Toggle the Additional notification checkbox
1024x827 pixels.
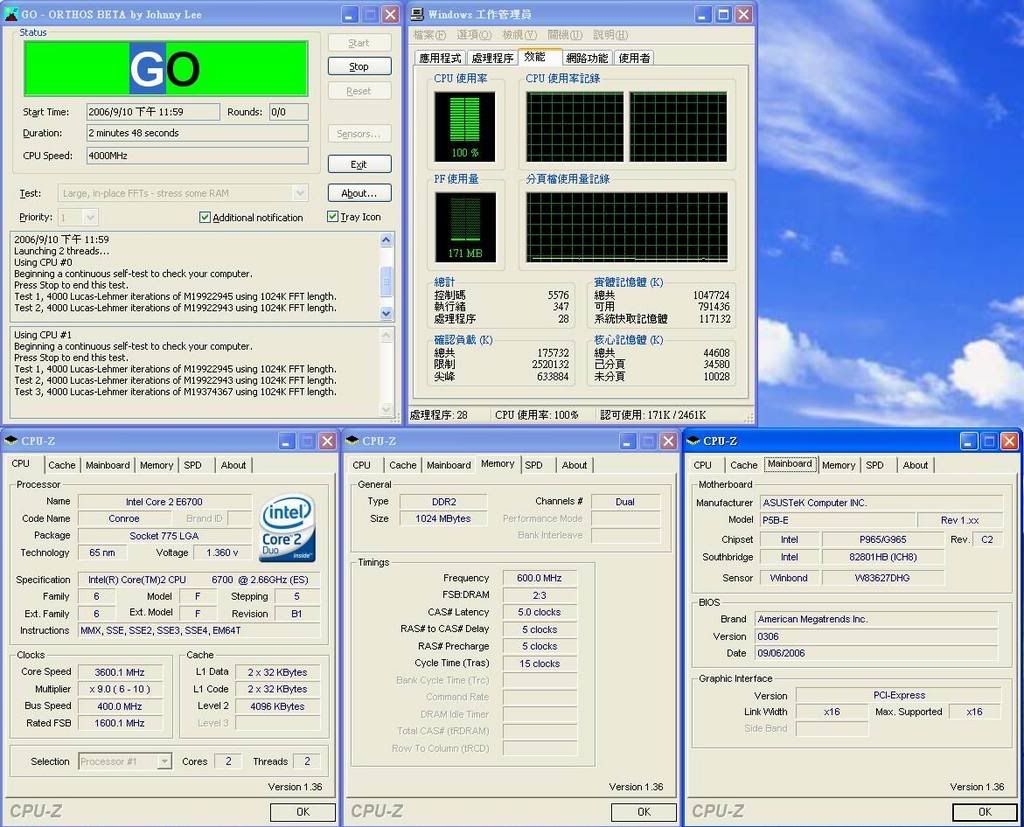coord(204,218)
